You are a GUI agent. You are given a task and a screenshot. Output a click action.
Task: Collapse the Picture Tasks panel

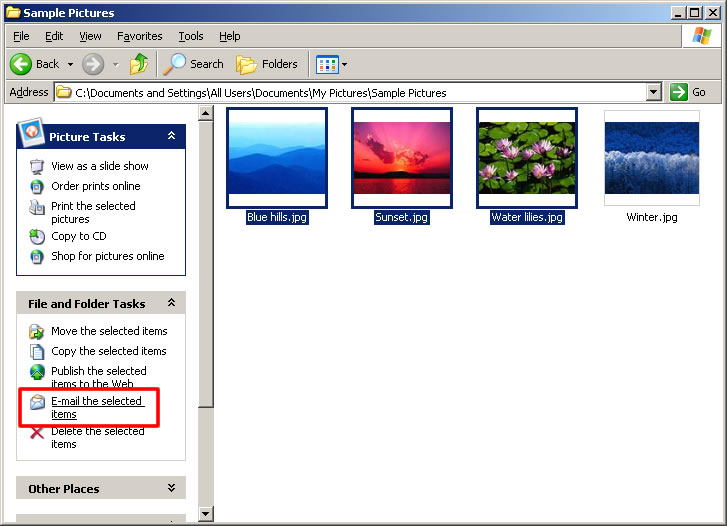point(171,136)
